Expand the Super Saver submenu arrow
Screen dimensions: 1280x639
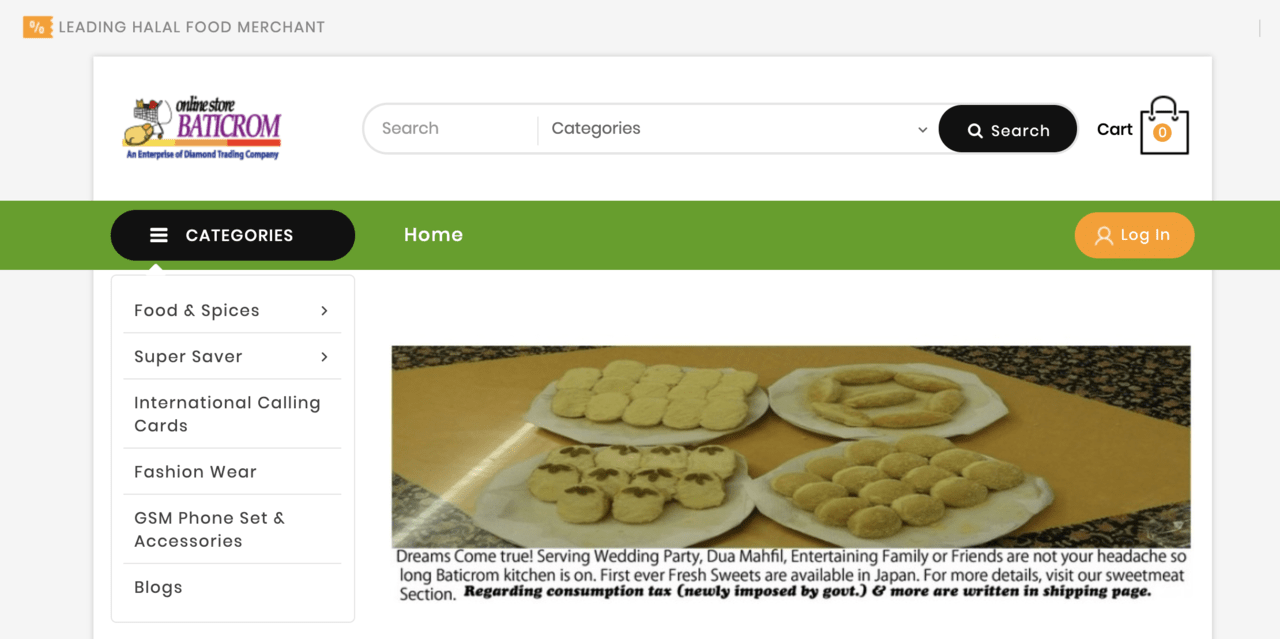point(324,357)
